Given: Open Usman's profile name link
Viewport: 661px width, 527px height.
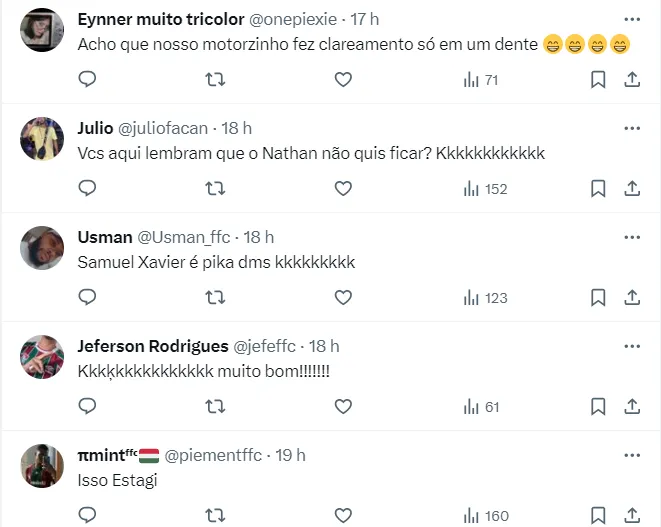Looking at the screenshot, I should pyautogui.click(x=105, y=237).
